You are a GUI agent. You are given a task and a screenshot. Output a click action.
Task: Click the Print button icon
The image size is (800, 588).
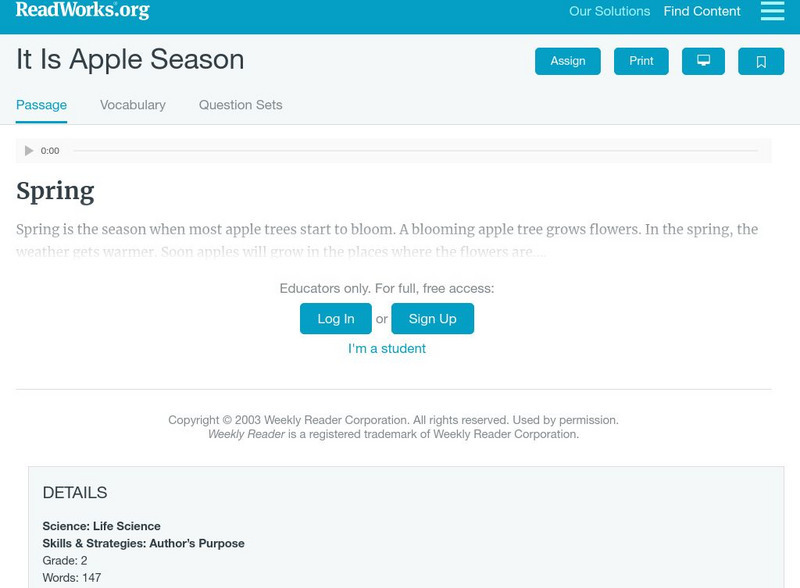click(x=640, y=61)
